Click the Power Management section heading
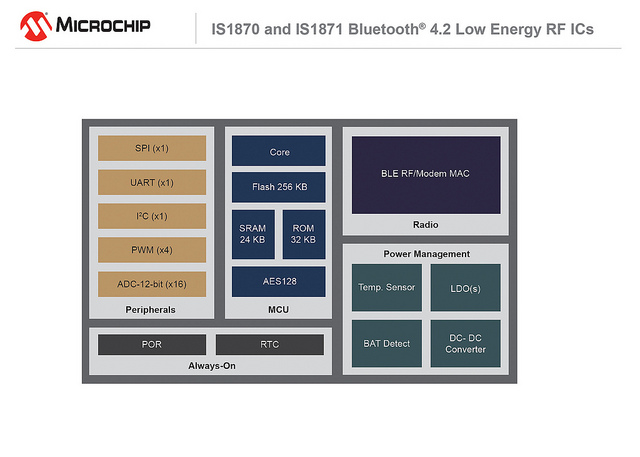This screenshot has height=457, width=640. (426, 254)
